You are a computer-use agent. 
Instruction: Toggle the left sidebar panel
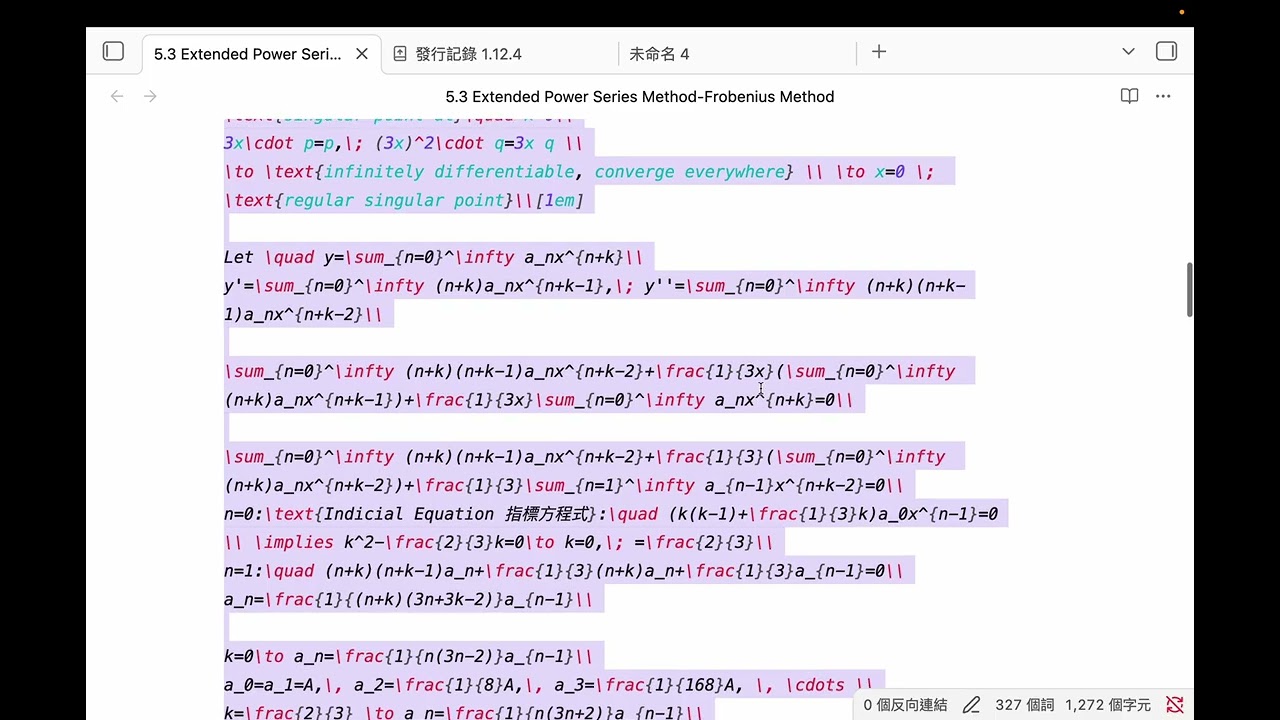pyautogui.click(x=113, y=52)
